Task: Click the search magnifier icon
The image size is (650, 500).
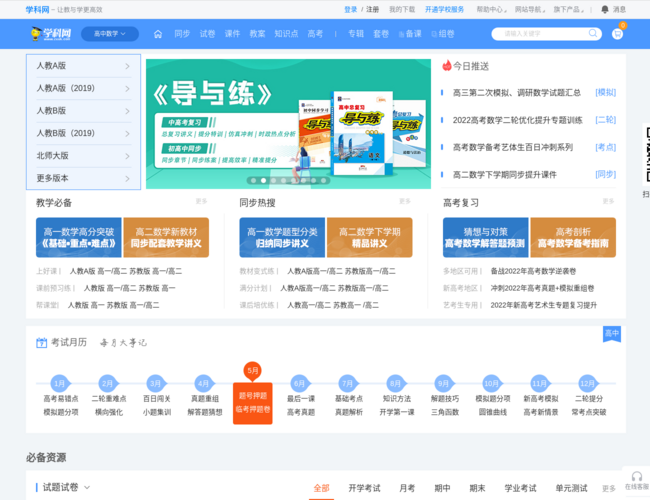Action: pos(593,33)
